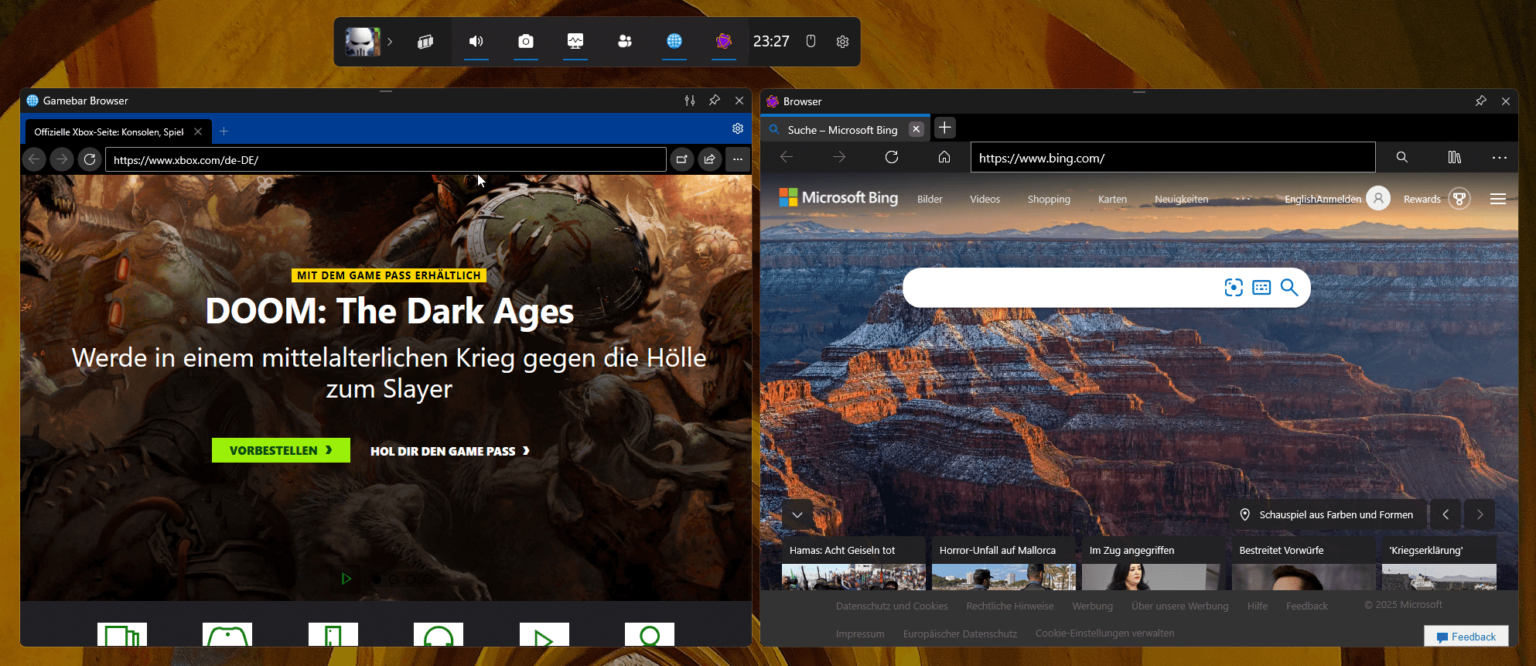Viewport: 1536px width, 666px height.
Task: Click the virtual keyboard icon in Bing's search box
Action: [x=1261, y=287]
